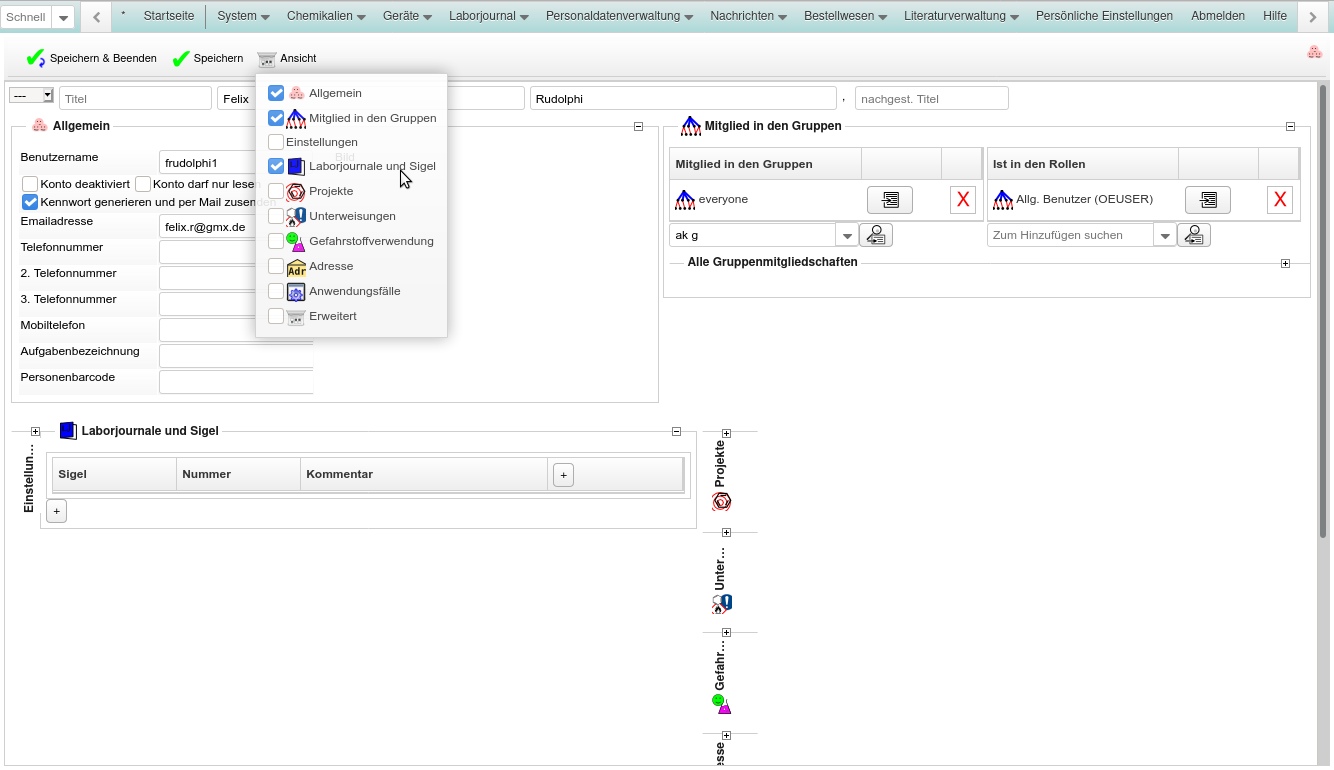This screenshot has width=1334, height=770.
Task: Open the salutation '---' dropdown
Action: (x=31, y=95)
